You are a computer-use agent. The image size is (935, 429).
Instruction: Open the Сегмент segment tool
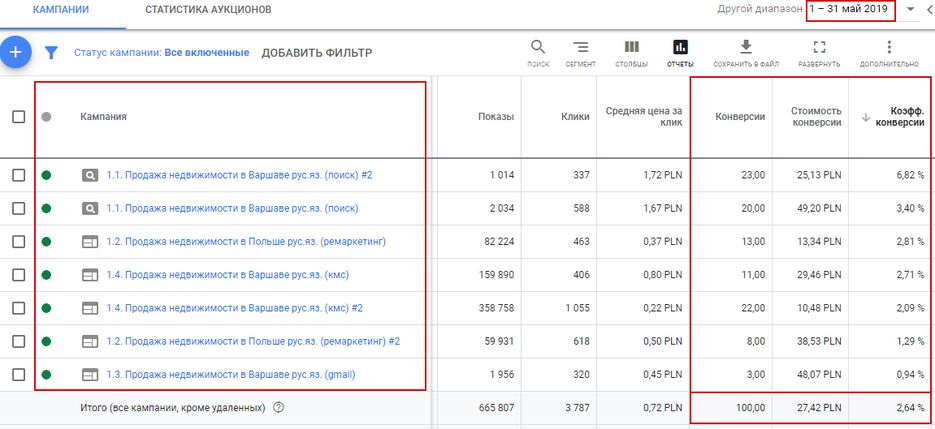(581, 52)
